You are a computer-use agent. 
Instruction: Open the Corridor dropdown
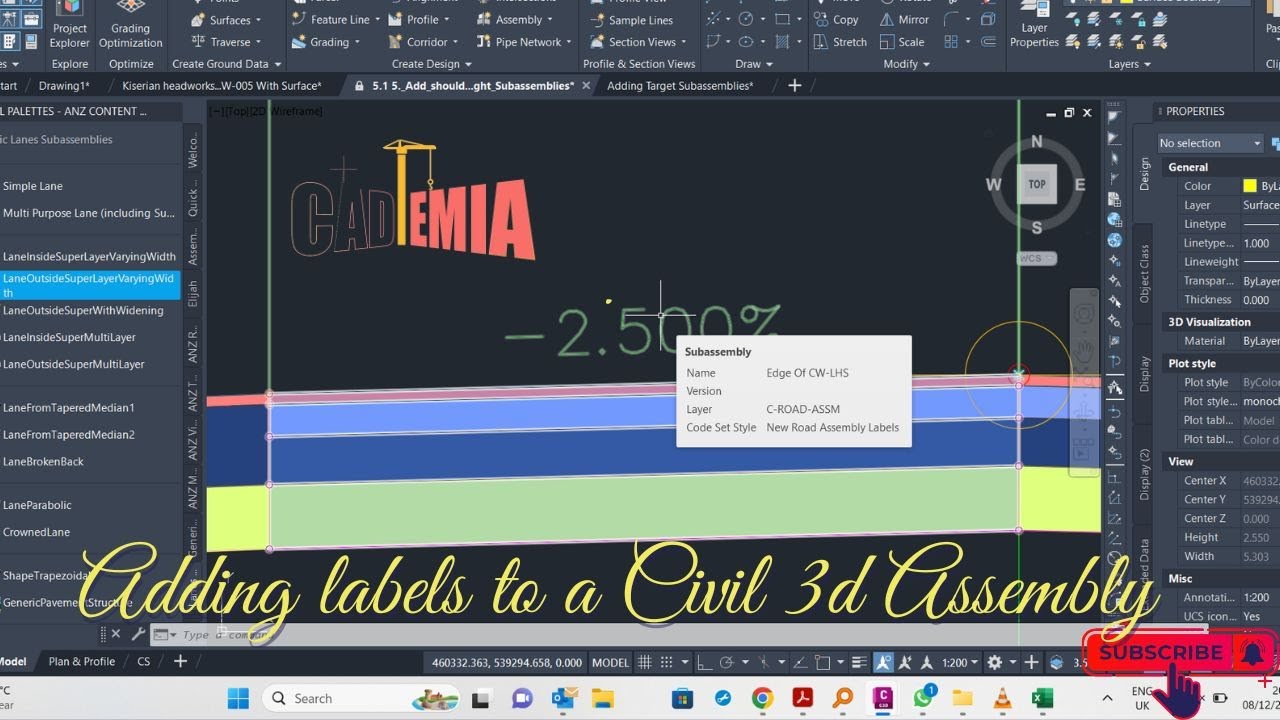tap(425, 42)
